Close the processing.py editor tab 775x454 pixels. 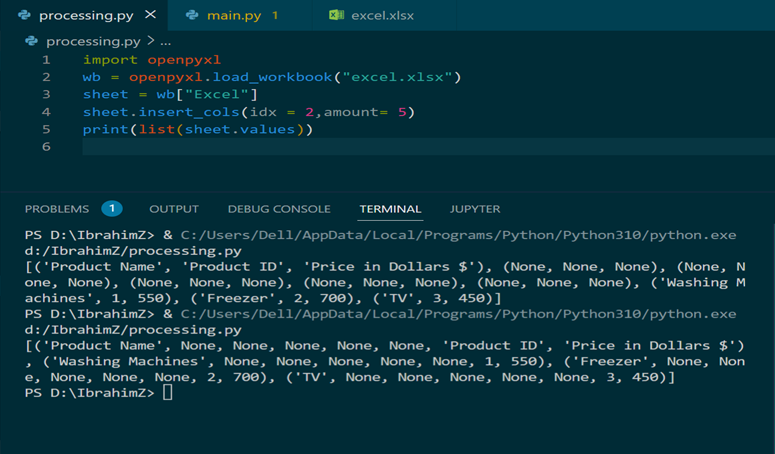point(150,15)
